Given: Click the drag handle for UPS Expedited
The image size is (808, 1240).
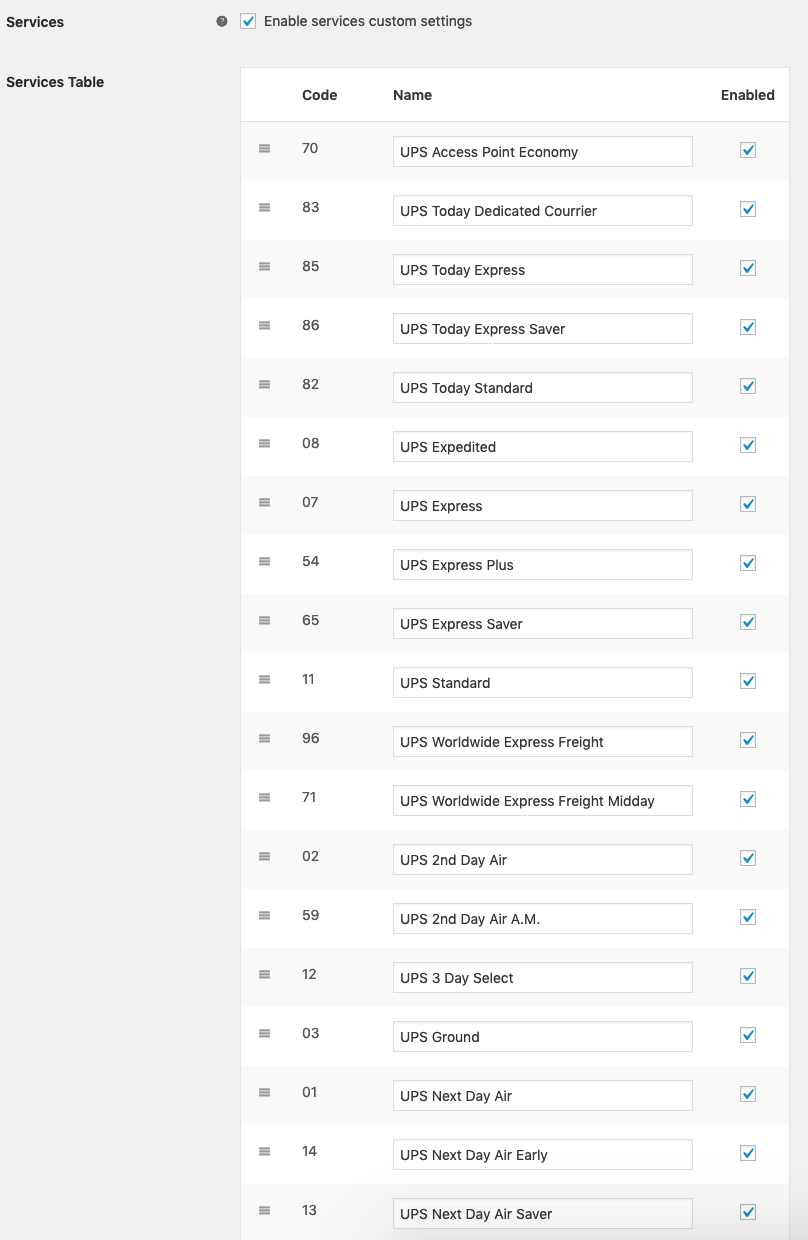Looking at the screenshot, I should point(264,444).
